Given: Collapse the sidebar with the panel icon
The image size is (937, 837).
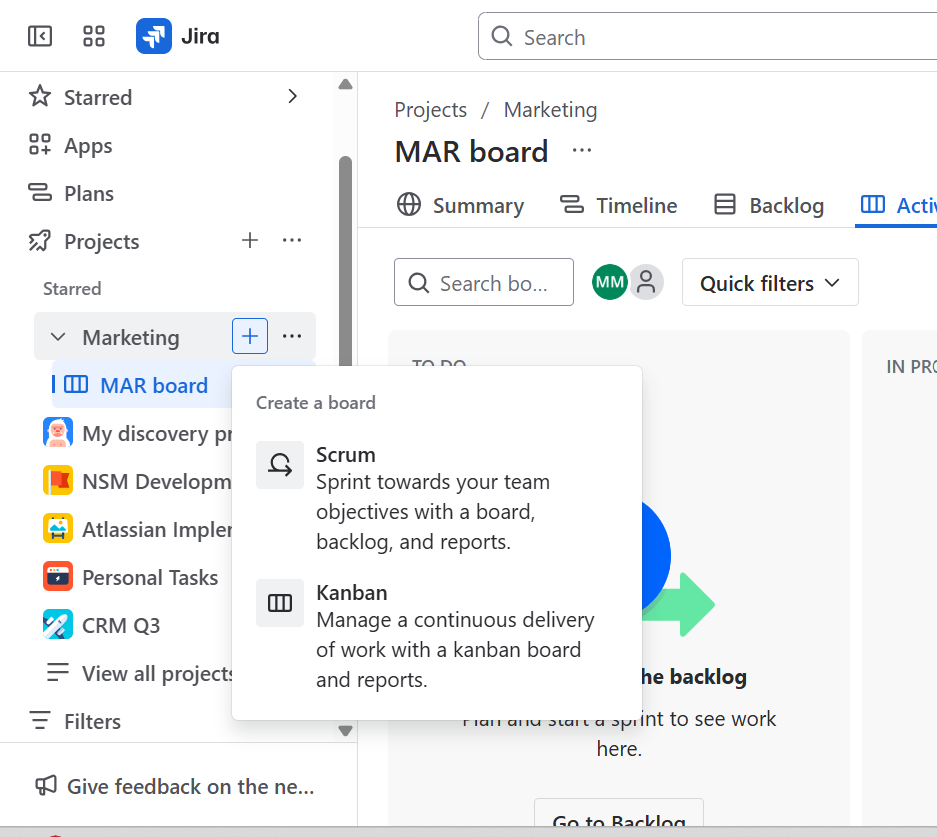Looking at the screenshot, I should pyautogui.click(x=40, y=36).
